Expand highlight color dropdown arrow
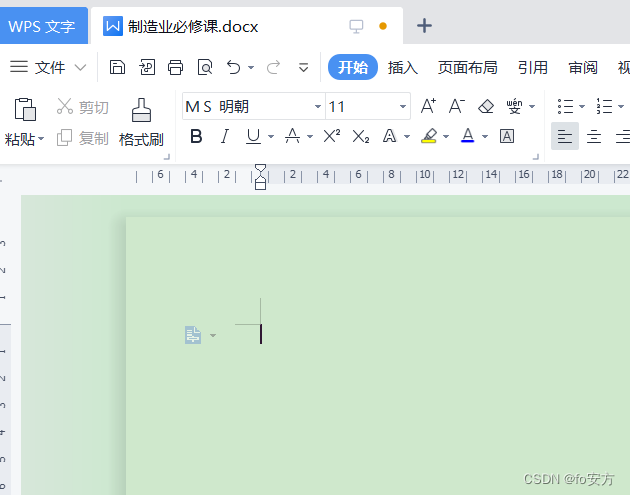This screenshot has width=630, height=495. coord(446,137)
